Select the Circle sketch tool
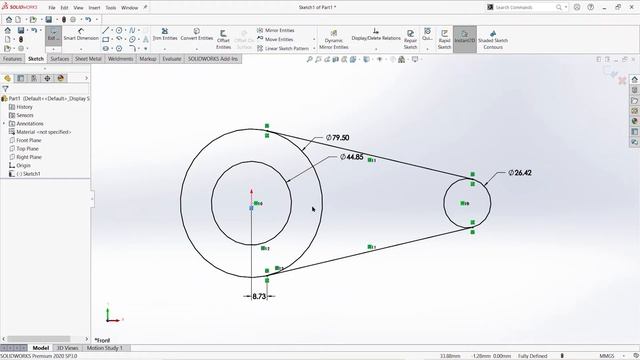Viewport: 640px width, 360px height. pyautogui.click(x=119, y=30)
